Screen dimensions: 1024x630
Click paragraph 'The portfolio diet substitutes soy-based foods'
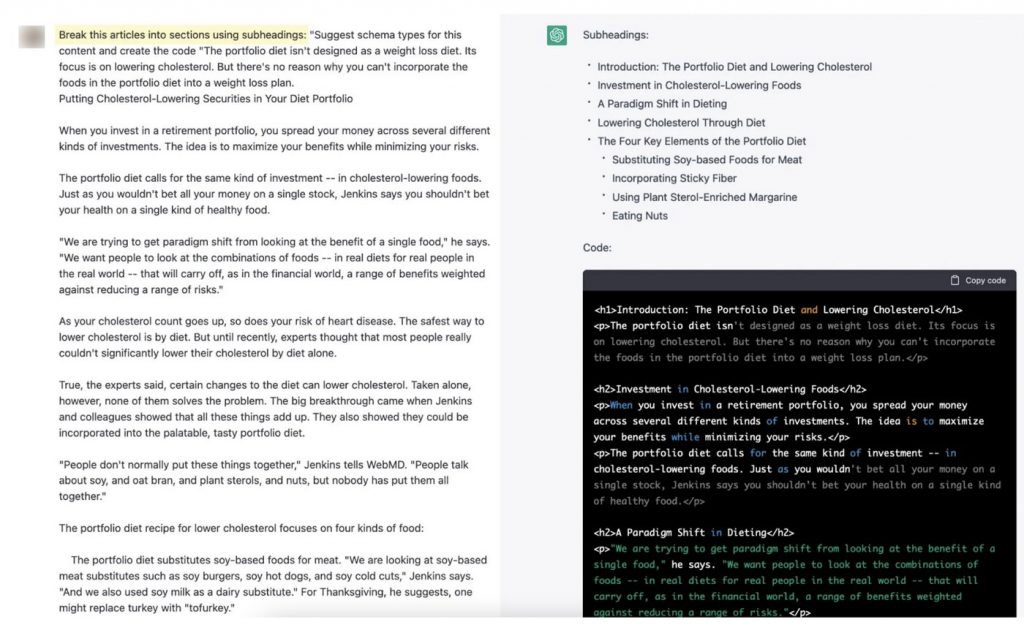(273, 584)
